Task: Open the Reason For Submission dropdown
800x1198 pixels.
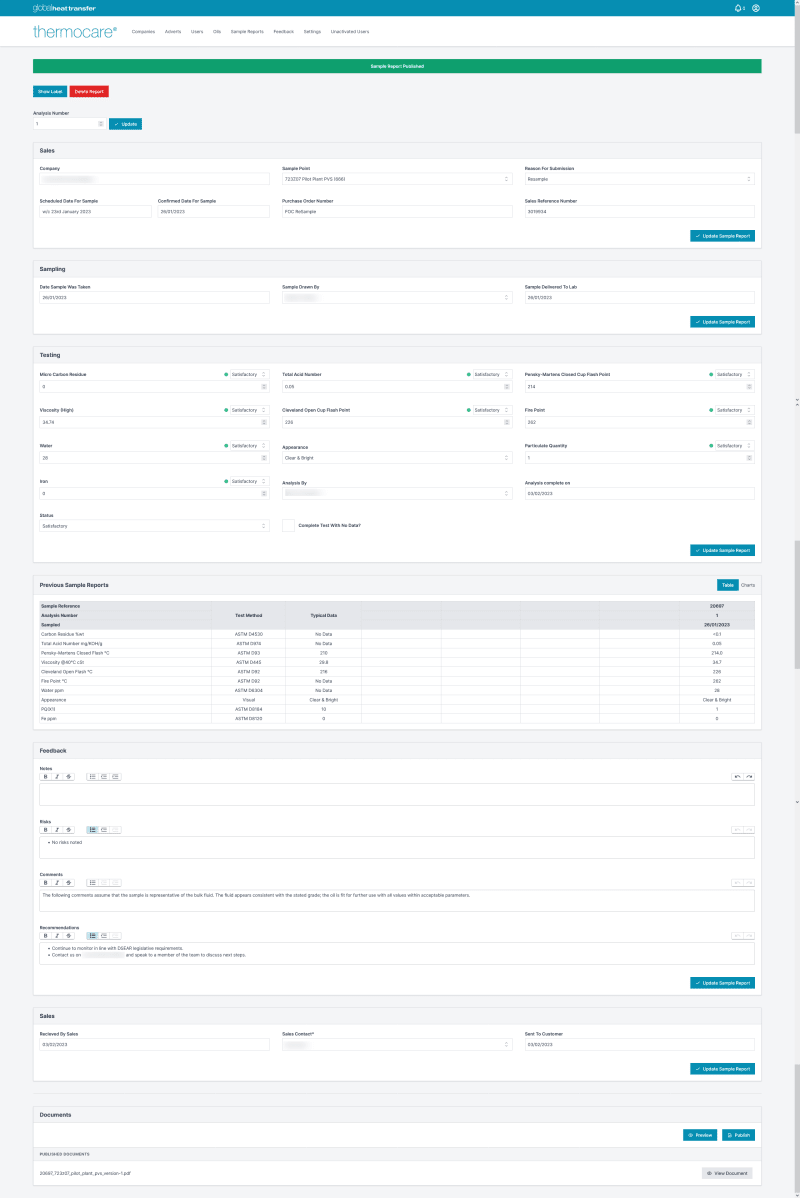Action: click(x=637, y=178)
